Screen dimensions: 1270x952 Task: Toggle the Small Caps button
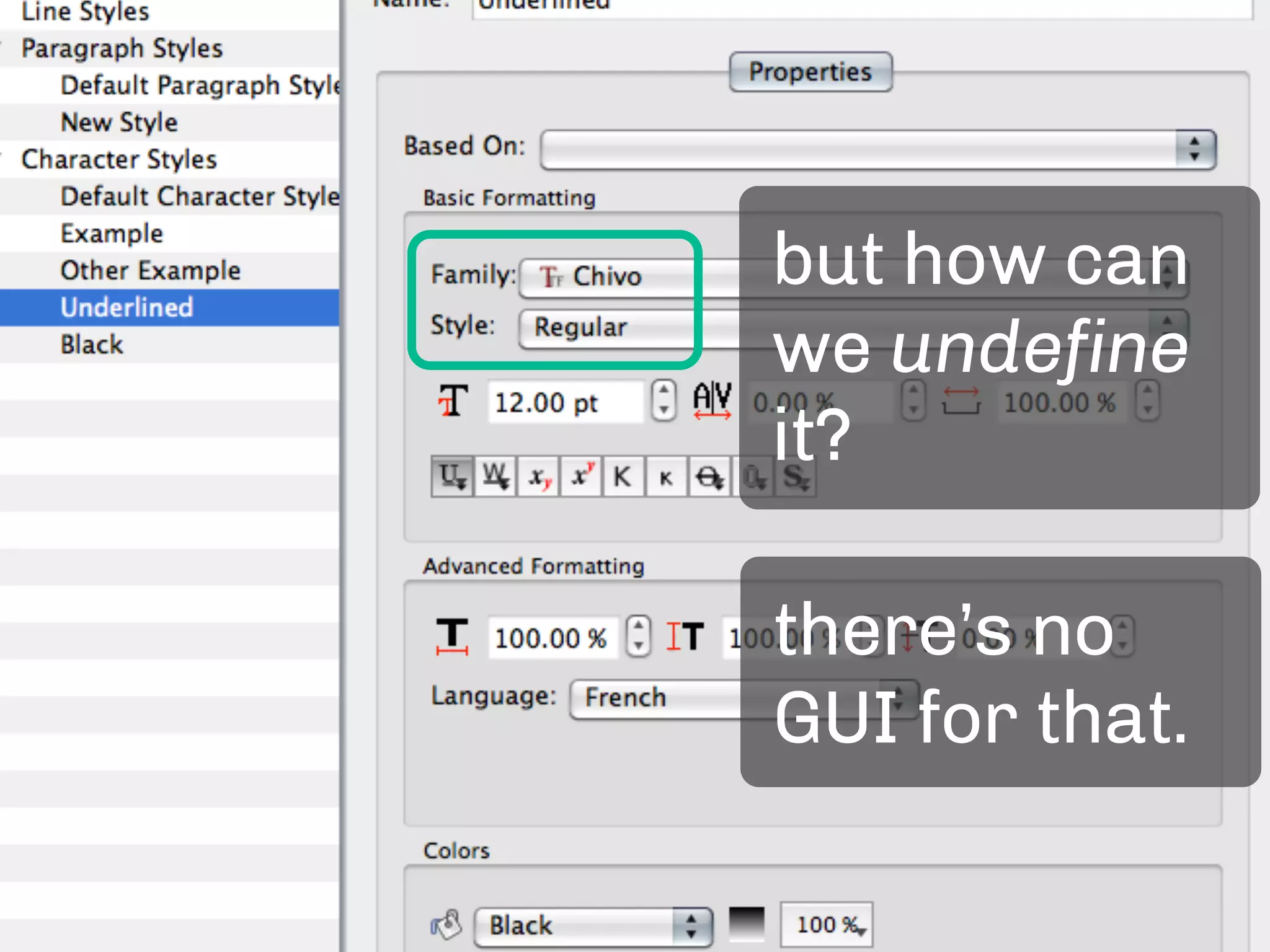(667, 477)
